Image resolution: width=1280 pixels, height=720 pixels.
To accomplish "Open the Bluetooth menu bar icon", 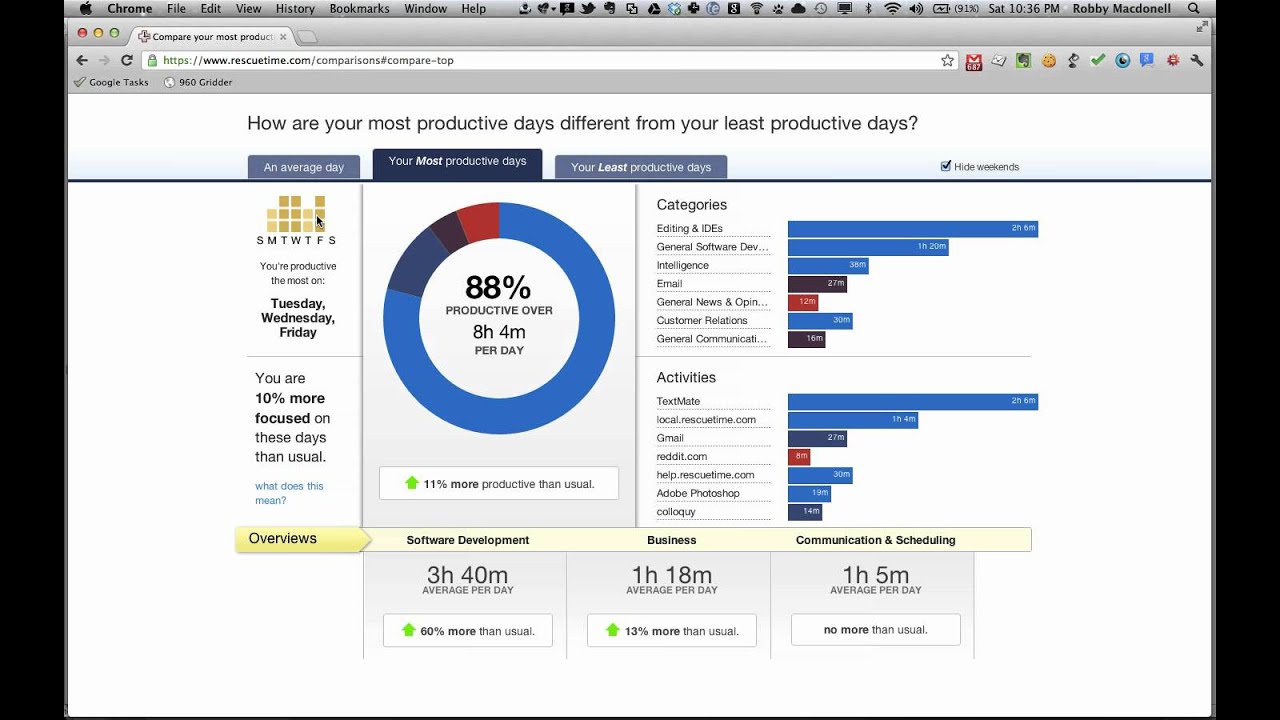I will pos(868,8).
